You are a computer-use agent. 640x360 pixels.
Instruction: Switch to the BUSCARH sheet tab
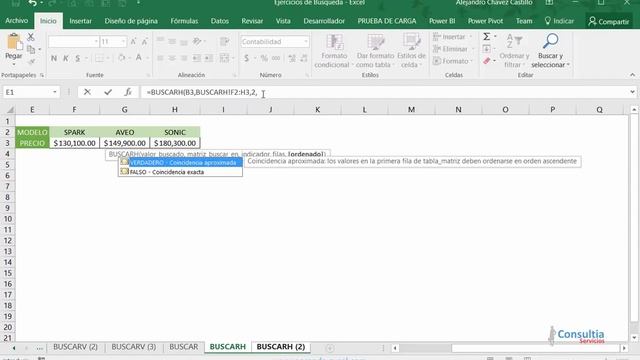click(x=228, y=347)
